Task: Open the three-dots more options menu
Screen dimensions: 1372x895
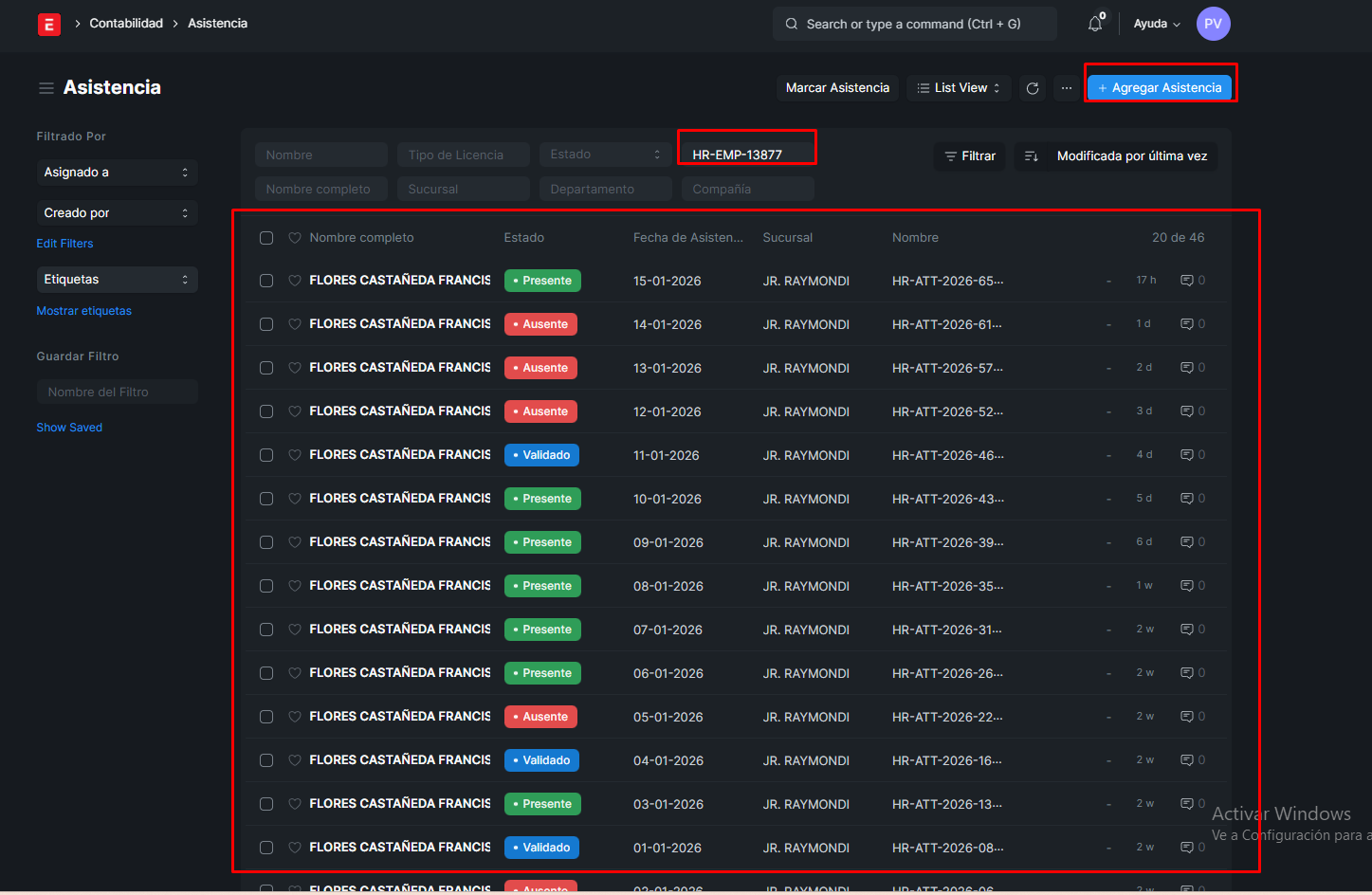Action: [x=1067, y=88]
